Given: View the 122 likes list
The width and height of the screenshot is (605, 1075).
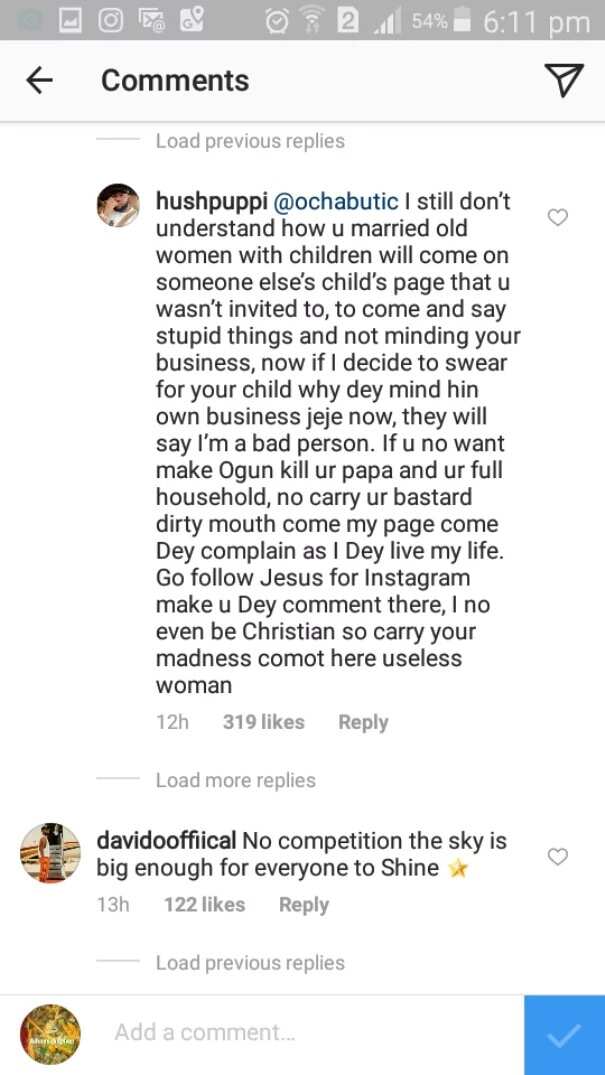Looking at the screenshot, I should (204, 904).
